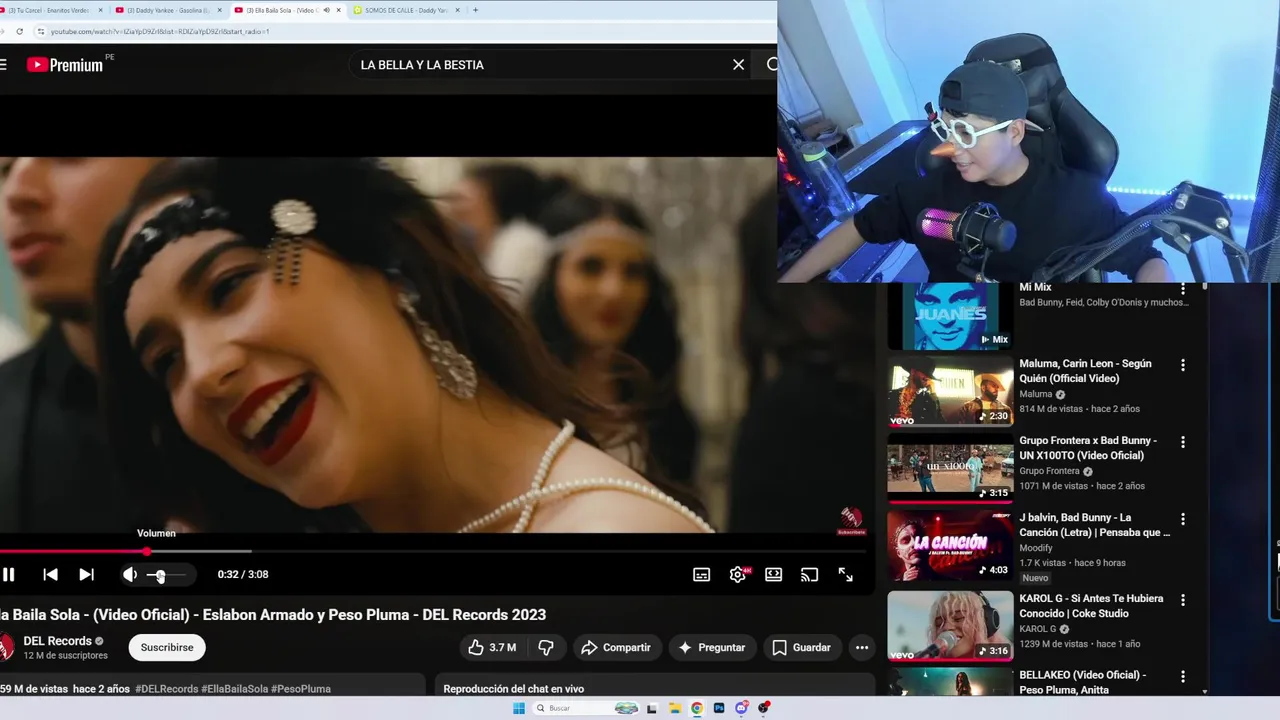Viewport: 1280px width, 720px height.
Task: Switch to the Tu Carcel Enanitos Verdes tab
Action: 50,10
